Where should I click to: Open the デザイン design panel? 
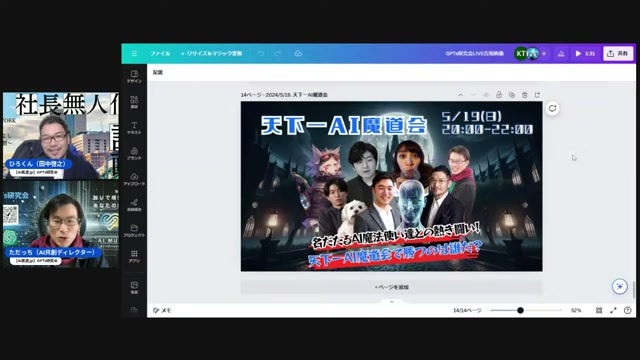click(x=134, y=76)
